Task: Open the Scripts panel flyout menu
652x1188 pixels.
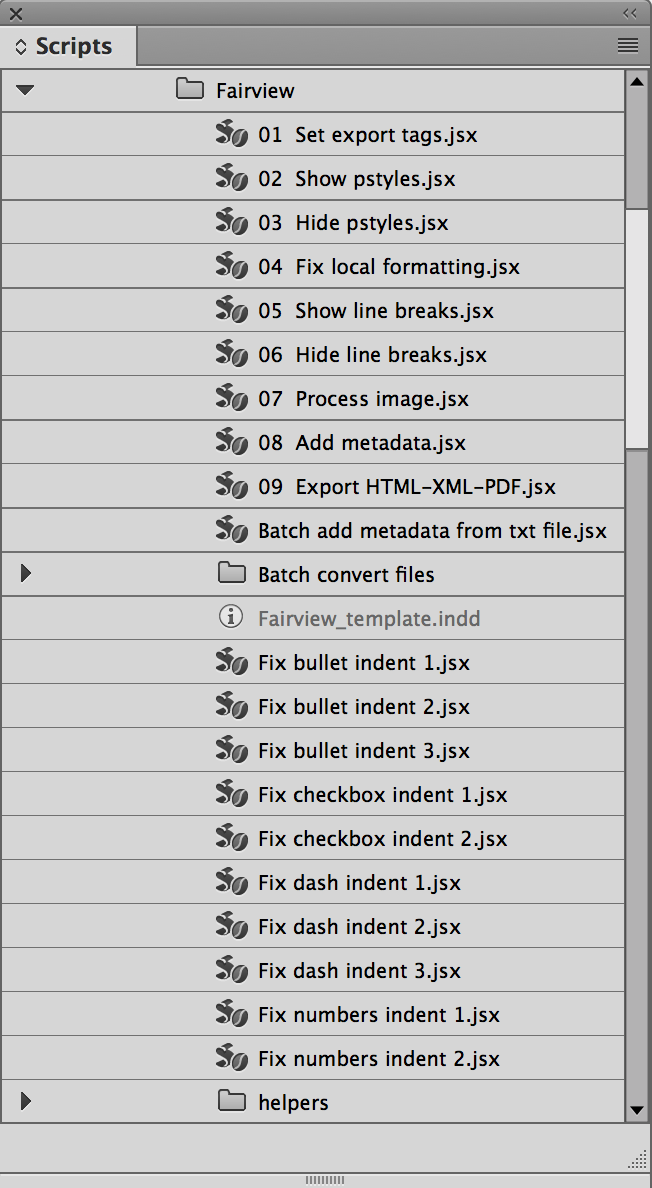Action: click(627, 45)
